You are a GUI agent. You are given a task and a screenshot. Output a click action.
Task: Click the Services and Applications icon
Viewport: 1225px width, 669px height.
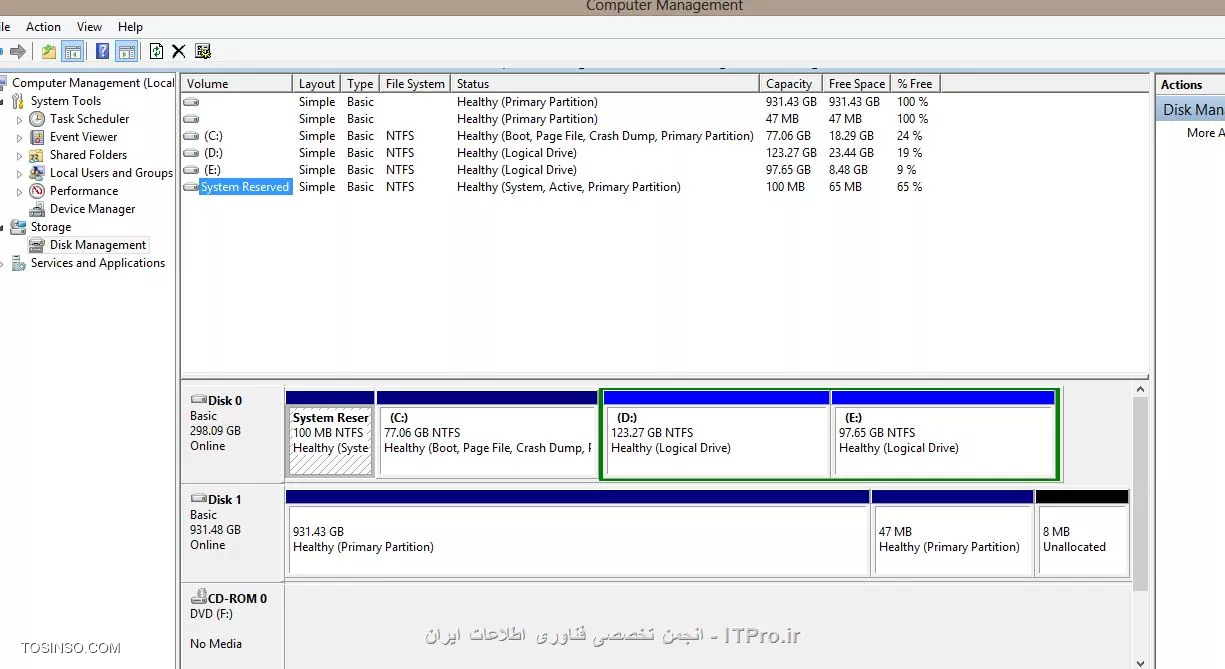(x=18, y=263)
